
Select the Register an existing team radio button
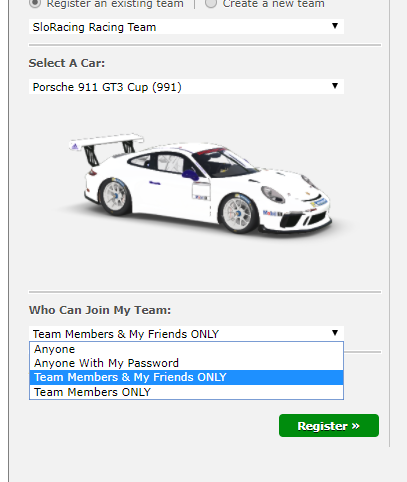[35, 3]
